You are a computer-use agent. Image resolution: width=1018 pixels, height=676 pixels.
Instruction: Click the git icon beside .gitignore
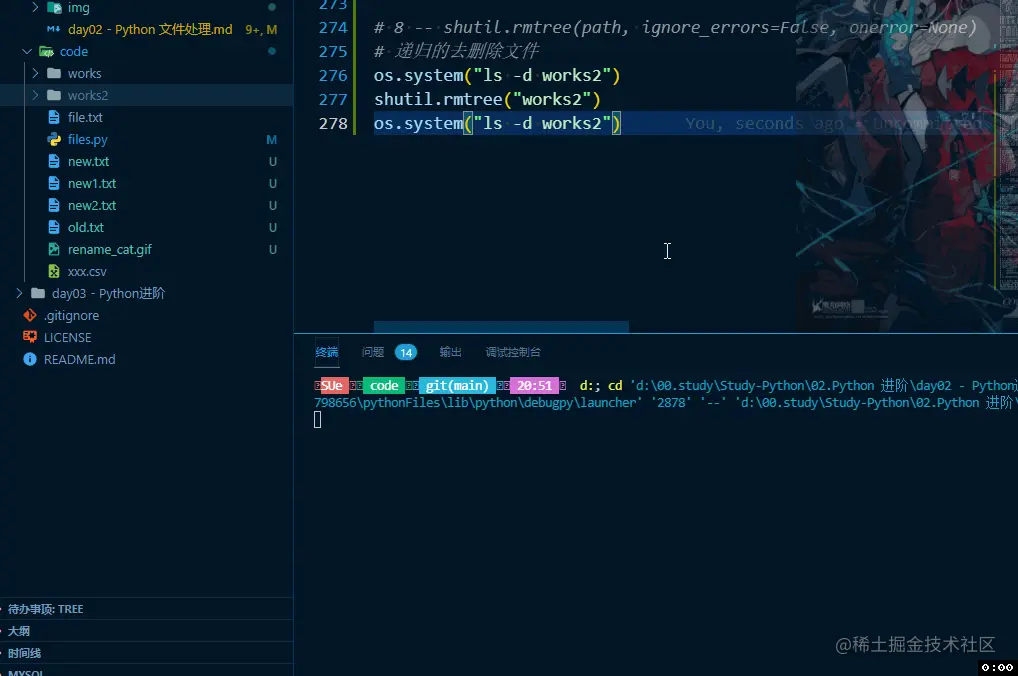click(x=29, y=315)
